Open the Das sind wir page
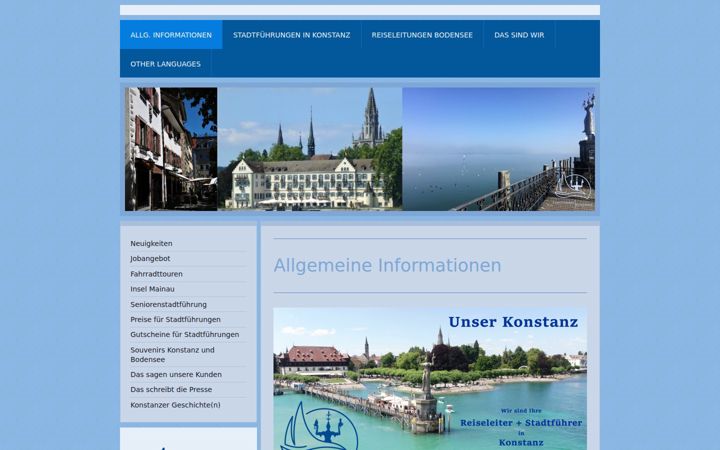This screenshot has width=720, height=450. 519,35
